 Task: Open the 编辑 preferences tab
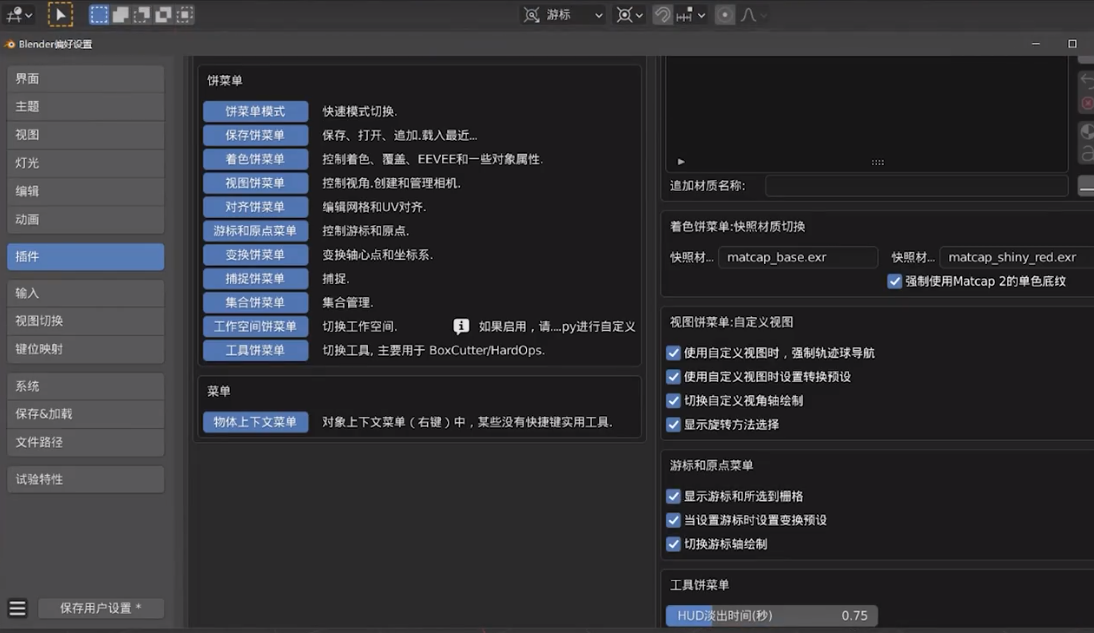86,191
